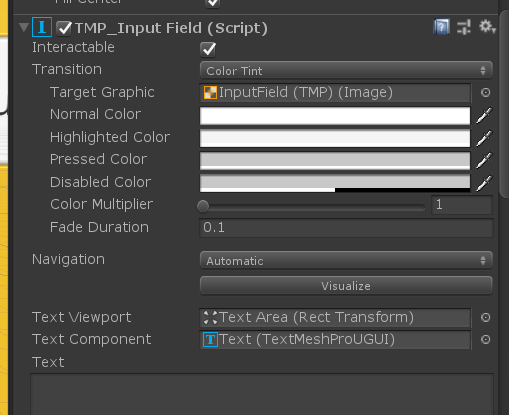The image size is (509, 415).
Task: Open the TMP_Input Field help reference icon
Action: [442, 27]
